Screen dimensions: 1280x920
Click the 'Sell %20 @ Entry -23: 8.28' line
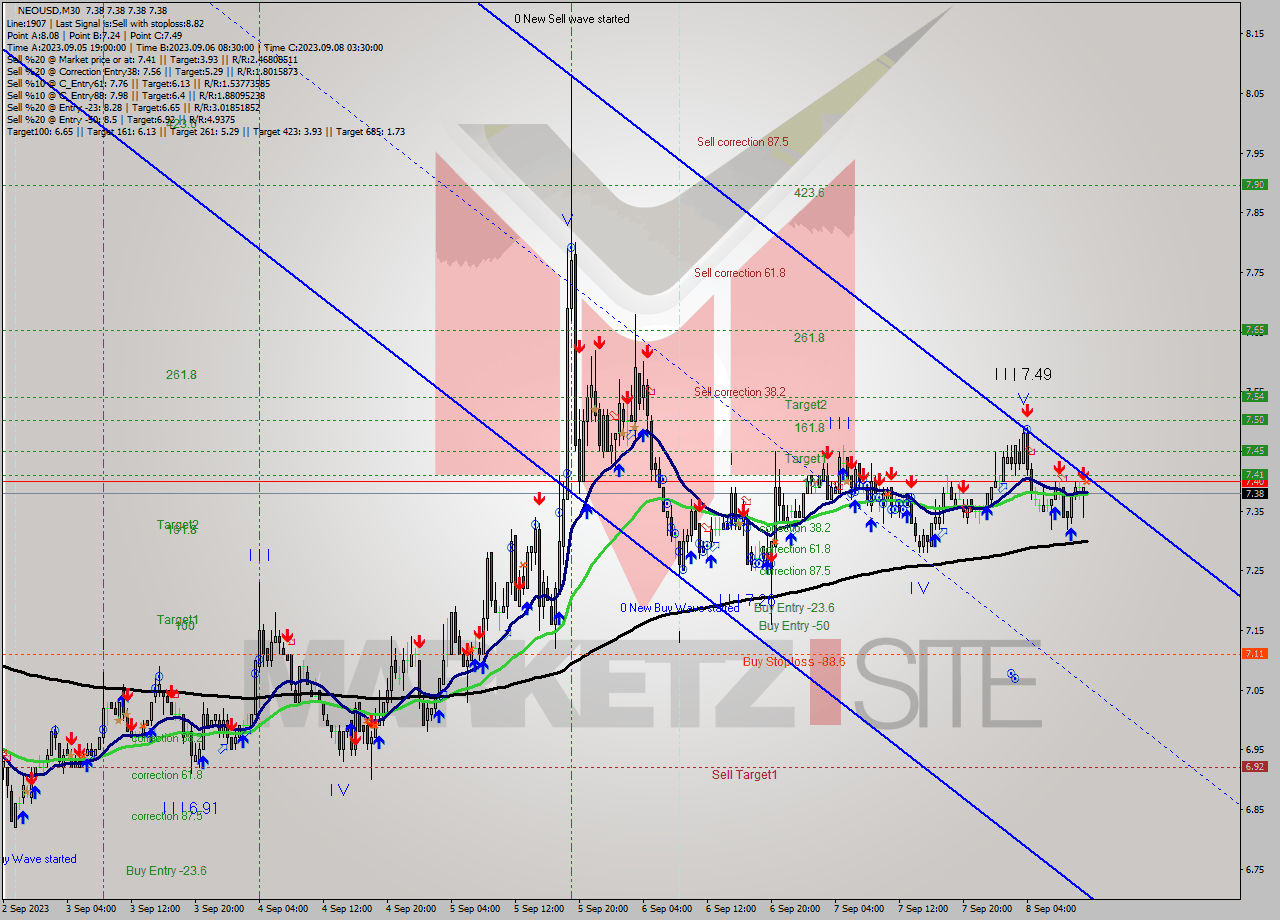click(x=133, y=107)
